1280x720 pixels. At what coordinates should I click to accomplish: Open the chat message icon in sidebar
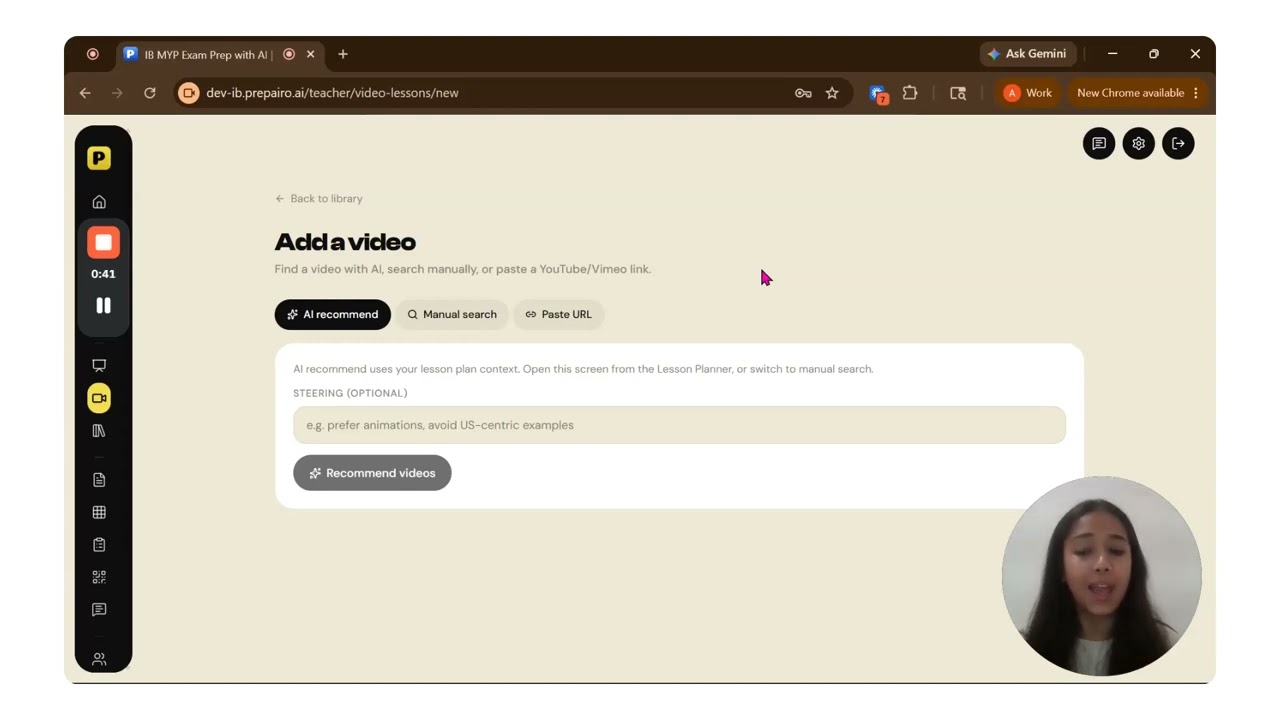(99, 610)
